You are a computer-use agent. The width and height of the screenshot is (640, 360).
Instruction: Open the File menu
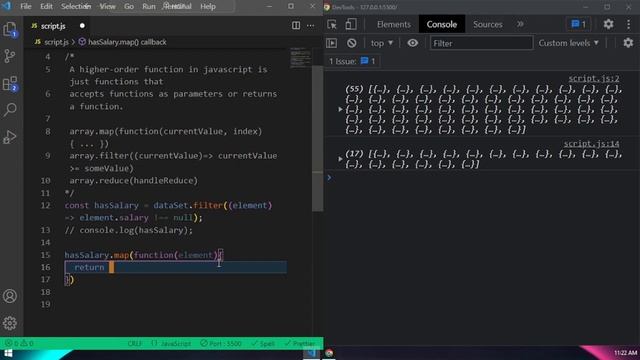pyautogui.click(x=25, y=7)
